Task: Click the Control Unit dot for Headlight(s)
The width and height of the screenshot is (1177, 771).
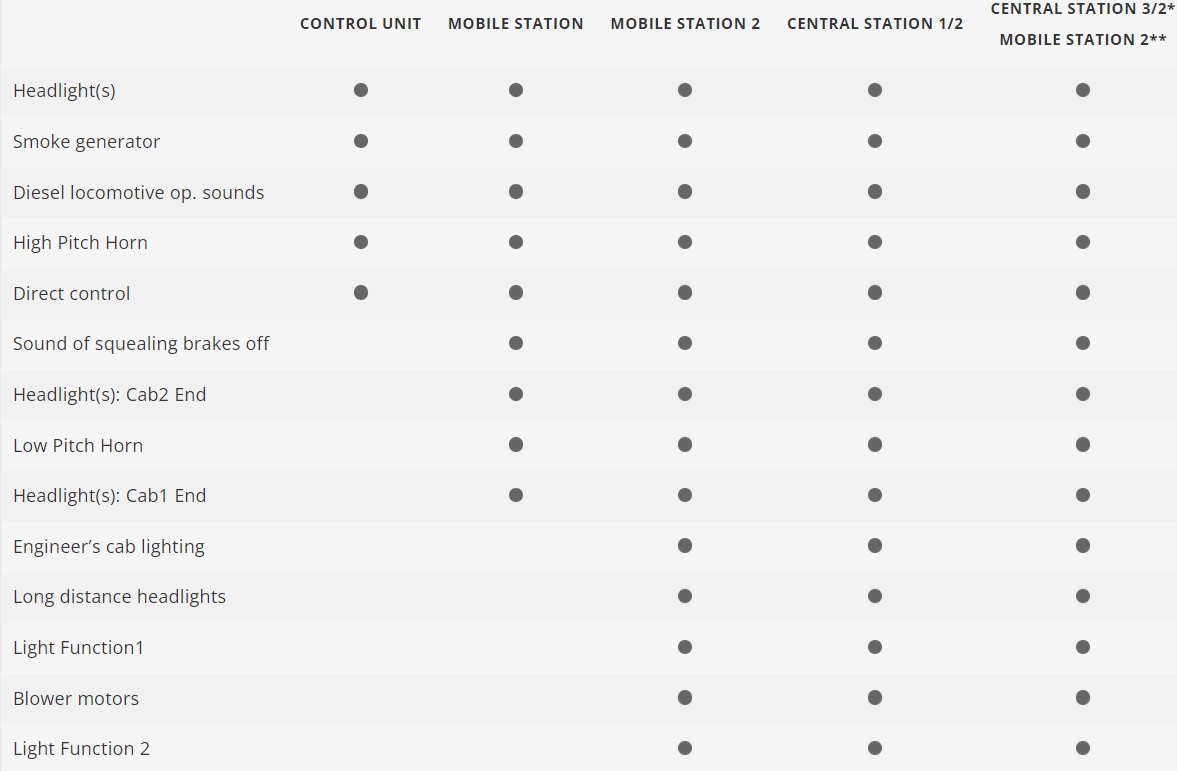Action: (x=361, y=90)
